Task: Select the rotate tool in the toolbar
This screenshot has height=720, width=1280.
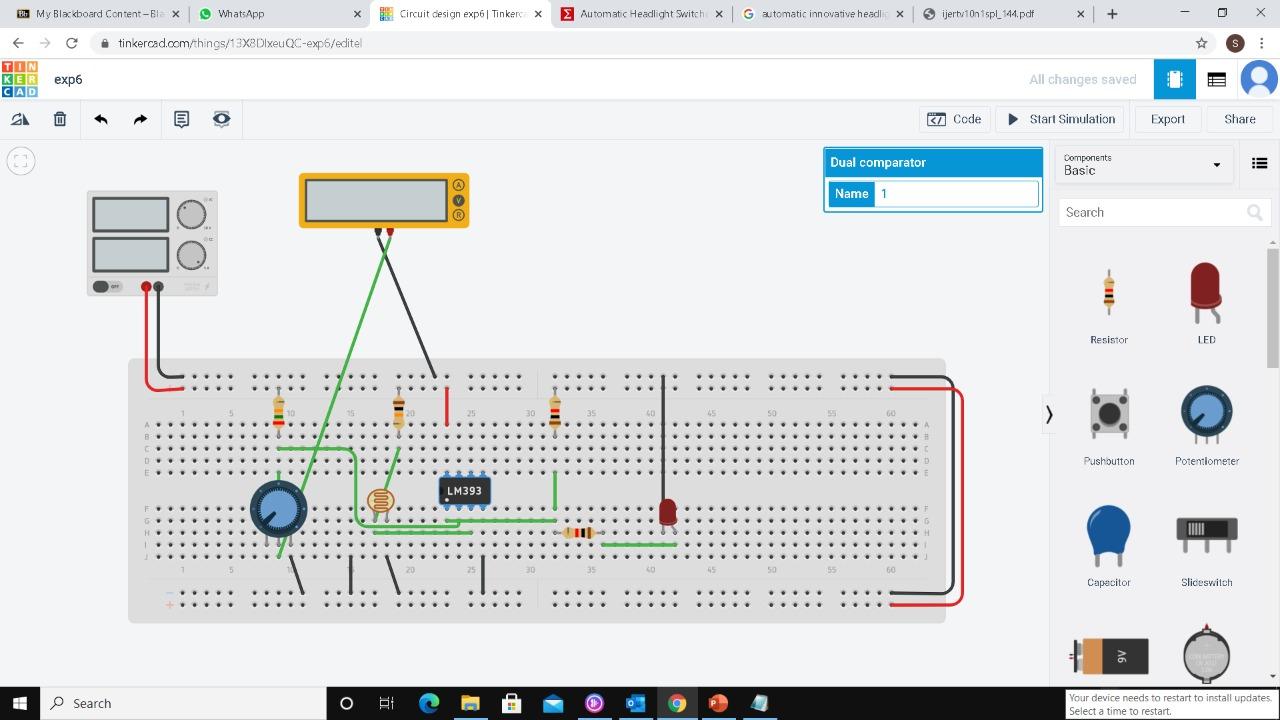Action: click(20, 119)
